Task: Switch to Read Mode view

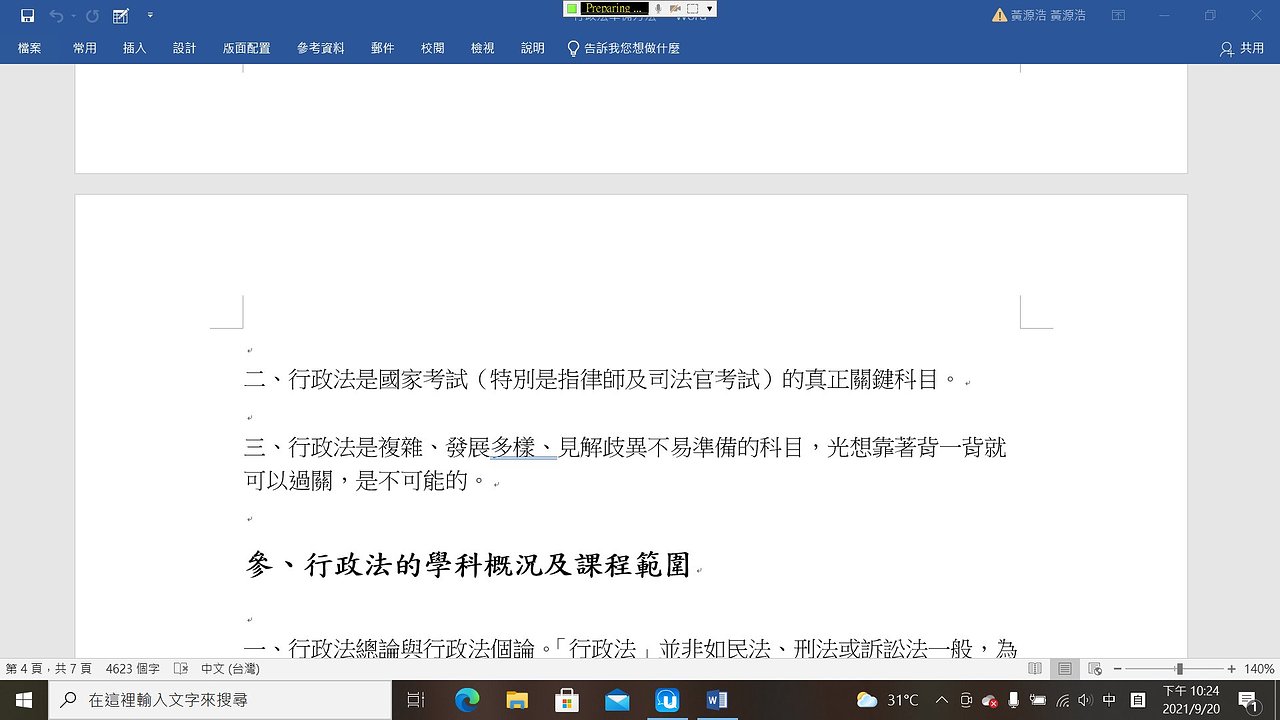Action: coord(1035,669)
